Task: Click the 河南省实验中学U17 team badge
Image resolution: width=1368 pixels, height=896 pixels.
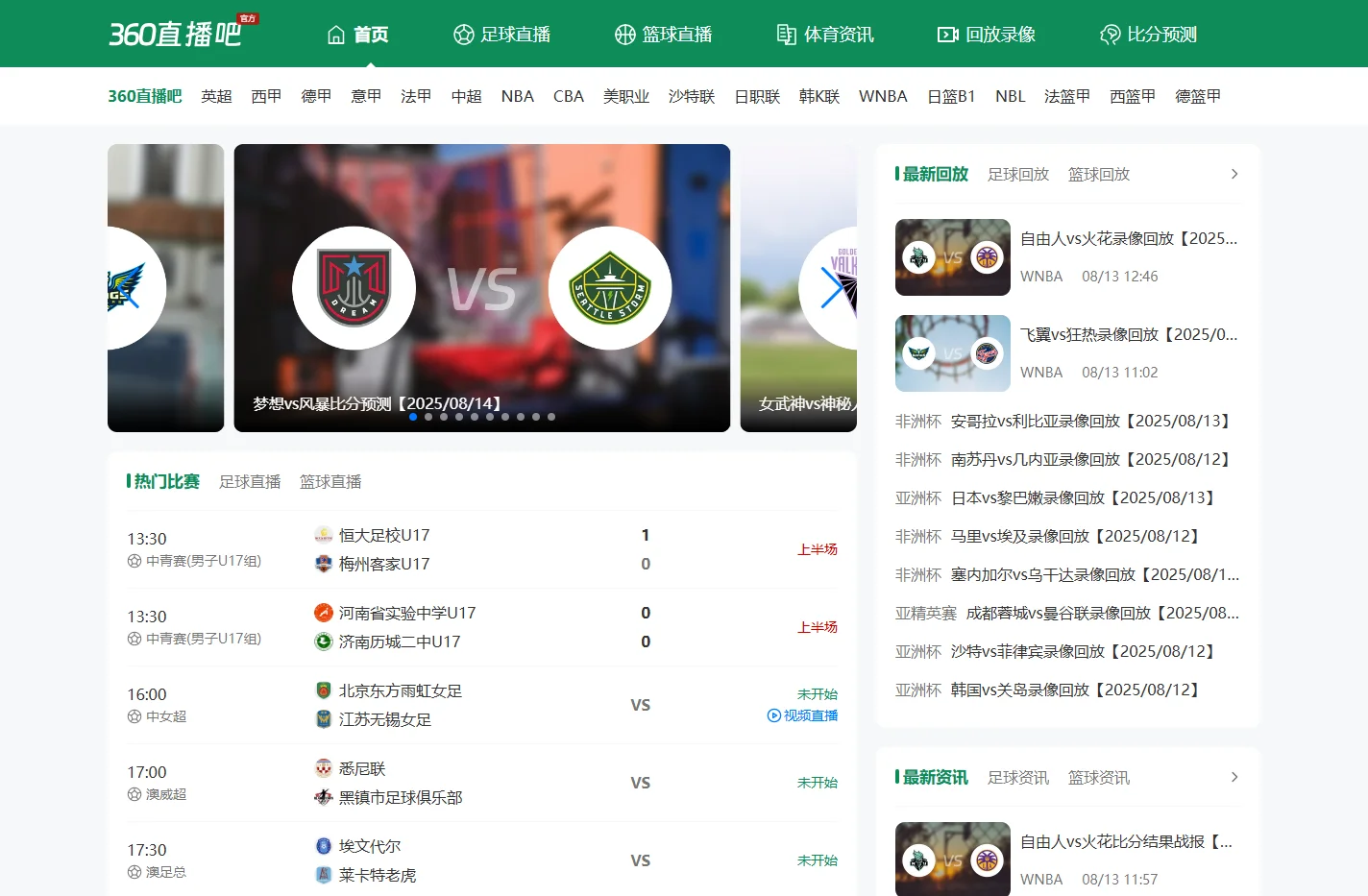Action: tap(324, 613)
